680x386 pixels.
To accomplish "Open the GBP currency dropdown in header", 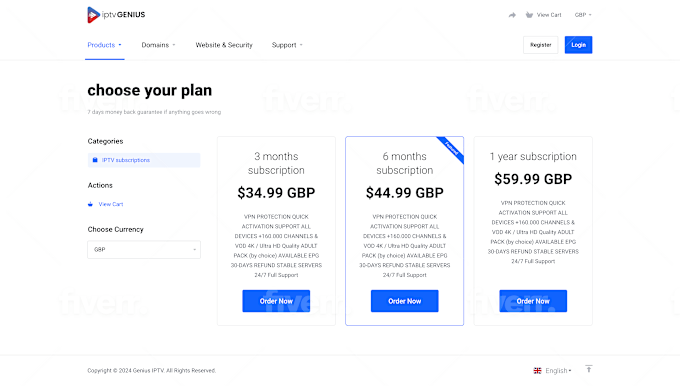I will tap(583, 15).
